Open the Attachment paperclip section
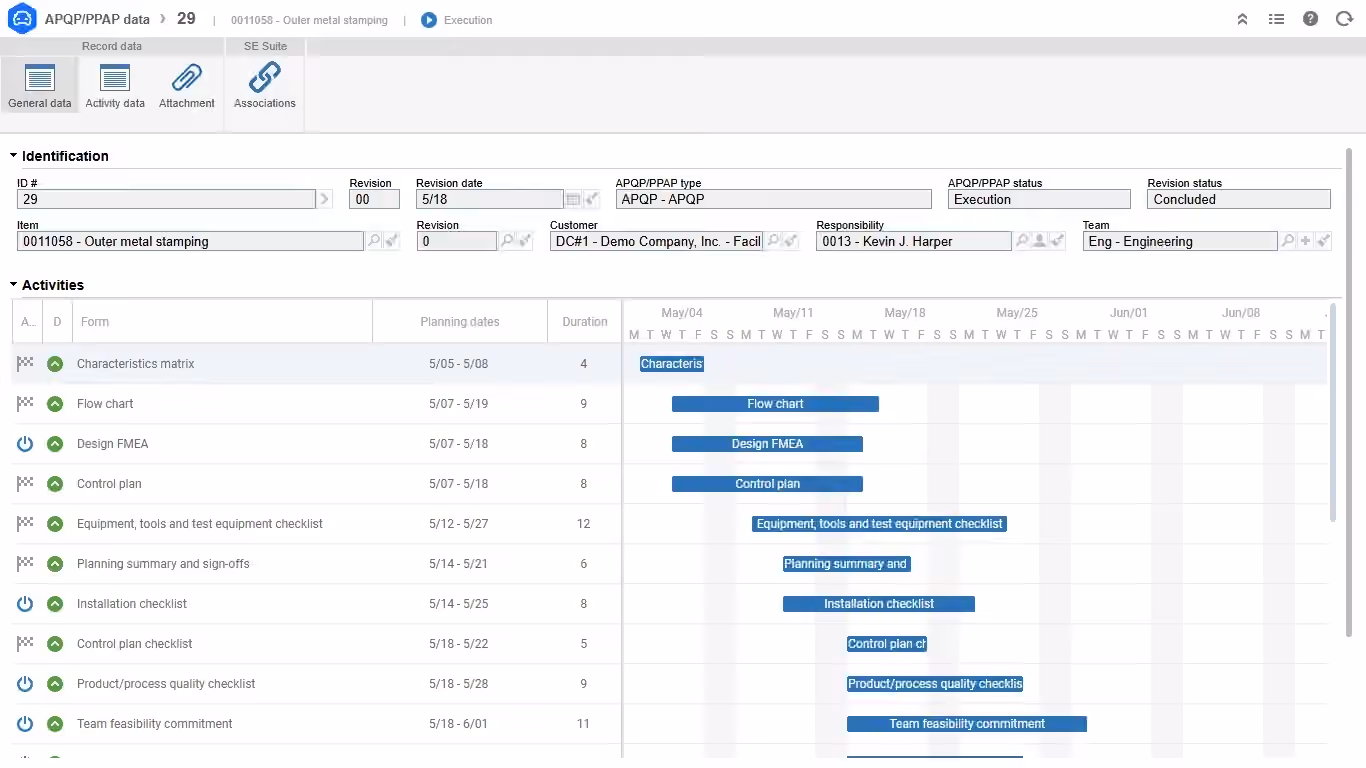 tap(187, 85)
